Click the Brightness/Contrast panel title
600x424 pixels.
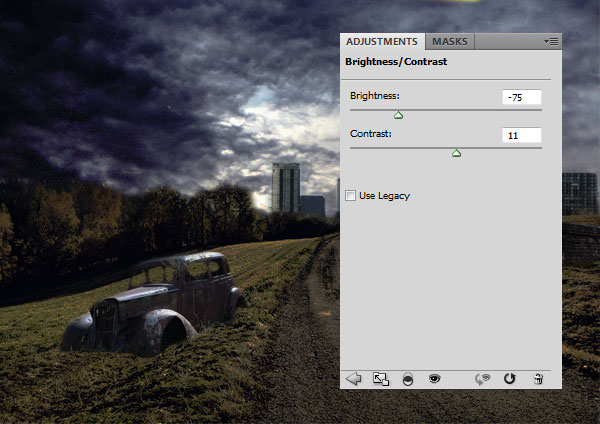click(396, 62)
